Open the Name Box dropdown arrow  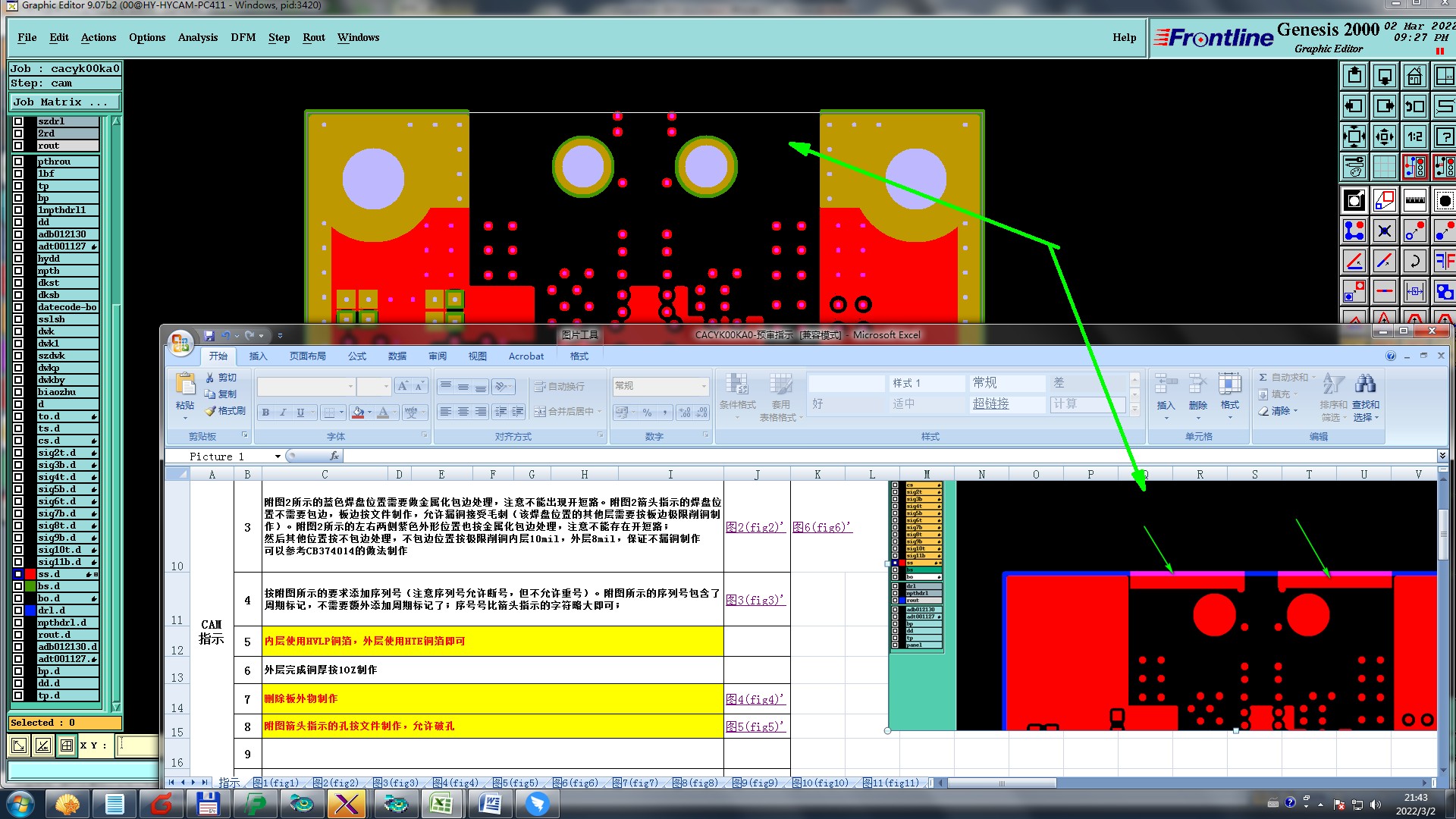coord(278,457)
